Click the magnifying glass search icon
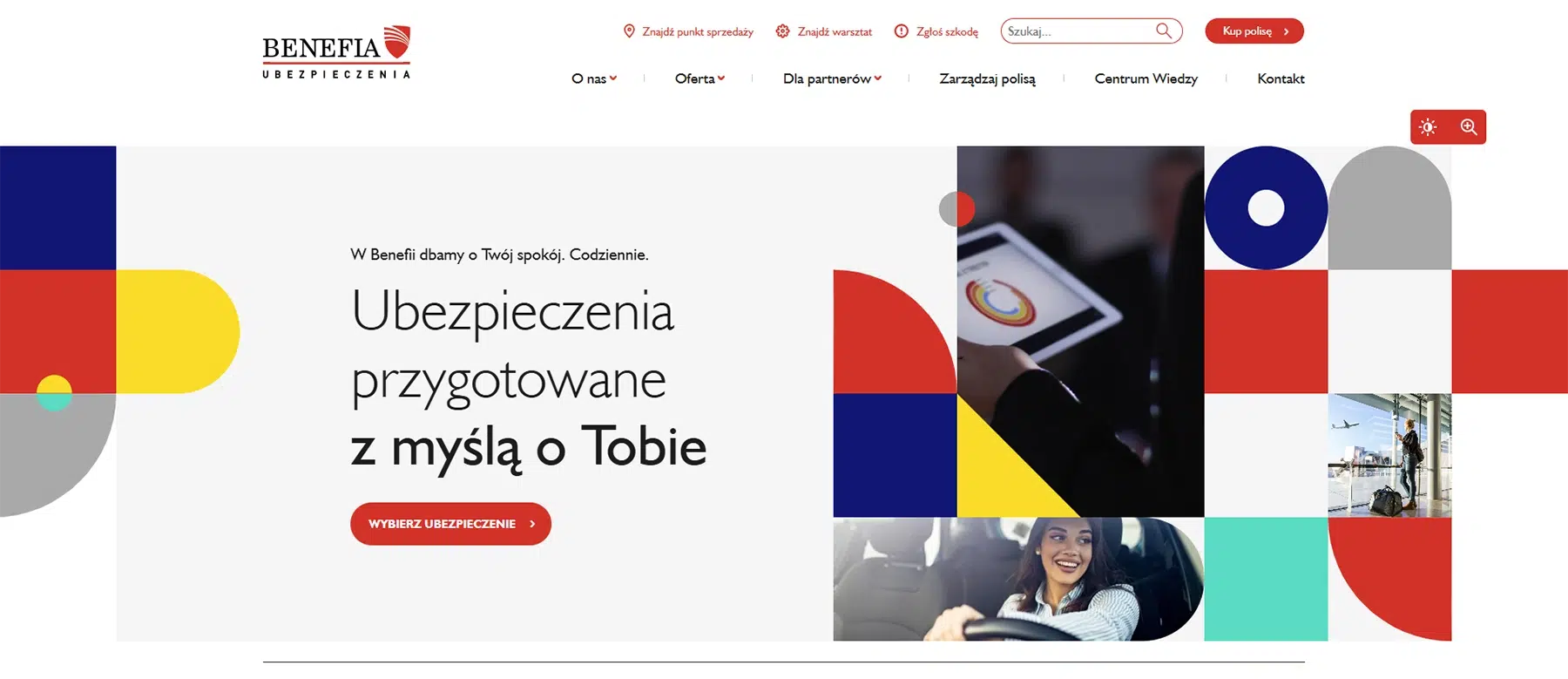Viewport: 1568px width, 679px height. point(1164,31)
